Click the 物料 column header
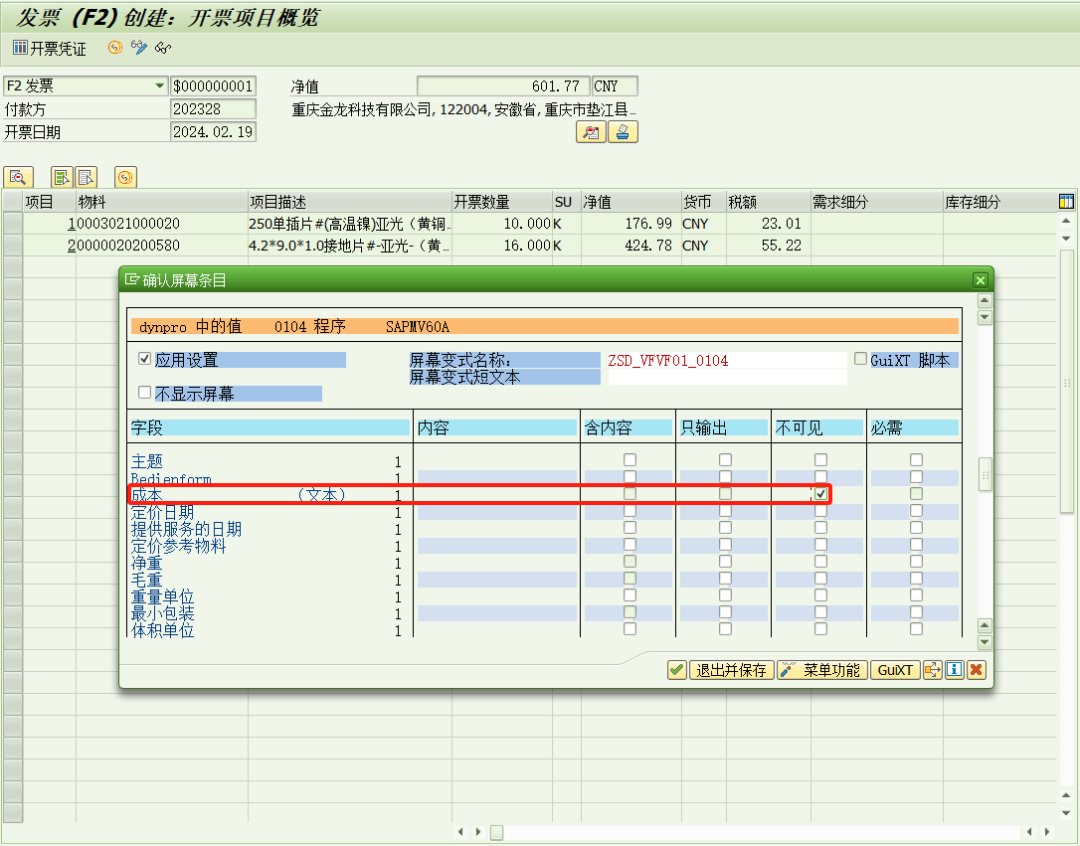Screen dimensions: 1080x846 pos(161,202)
